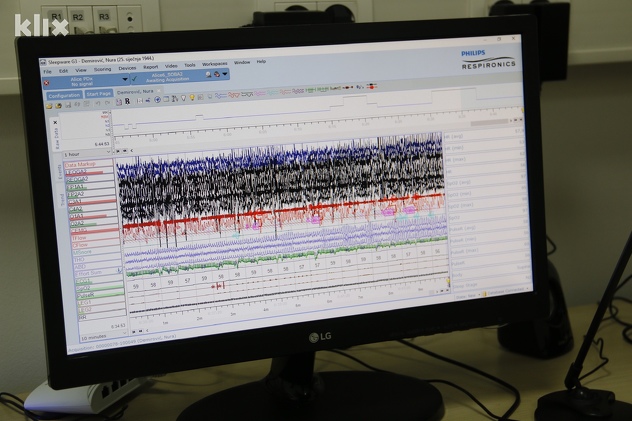Open the File menu
The image size is (632, 421).
click(x=48, y=72)
